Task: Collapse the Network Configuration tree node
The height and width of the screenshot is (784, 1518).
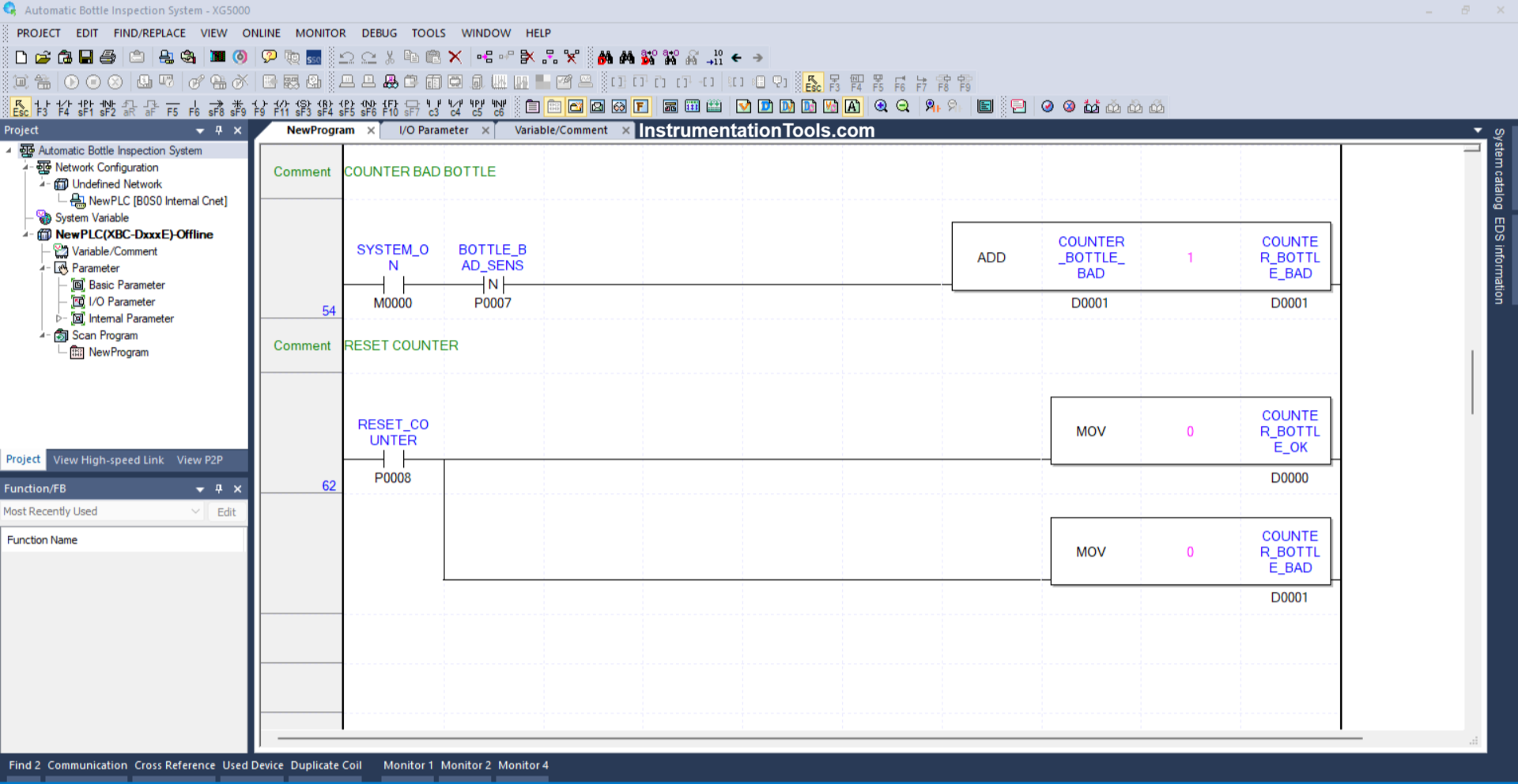Action: (26, 168)
